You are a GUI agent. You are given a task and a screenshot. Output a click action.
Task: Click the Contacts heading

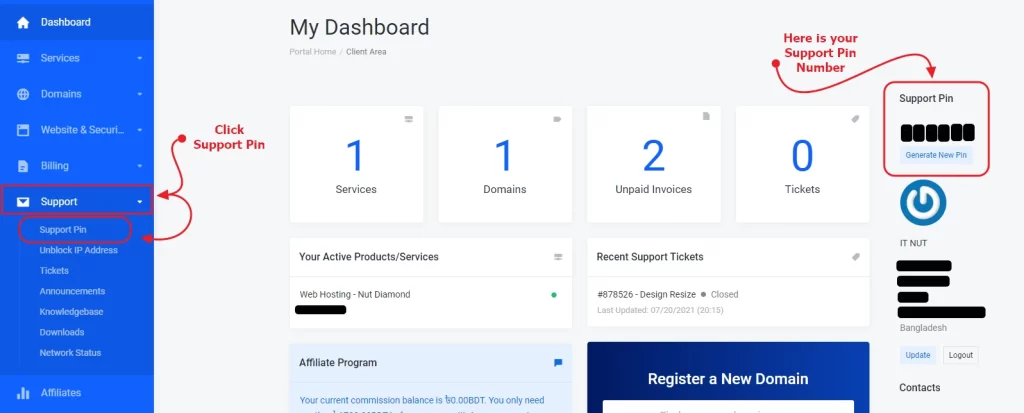pyautogui.click(x=920, y=388)
